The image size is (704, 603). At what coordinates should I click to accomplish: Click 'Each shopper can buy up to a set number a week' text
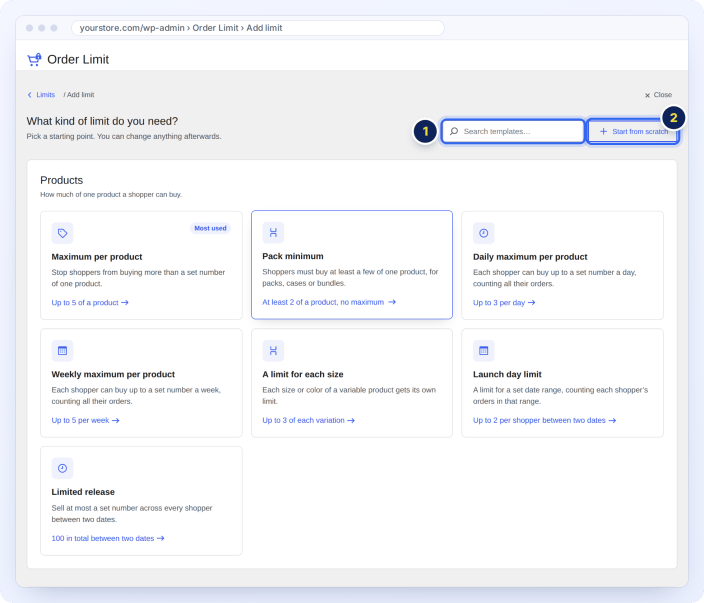point(136,396)
